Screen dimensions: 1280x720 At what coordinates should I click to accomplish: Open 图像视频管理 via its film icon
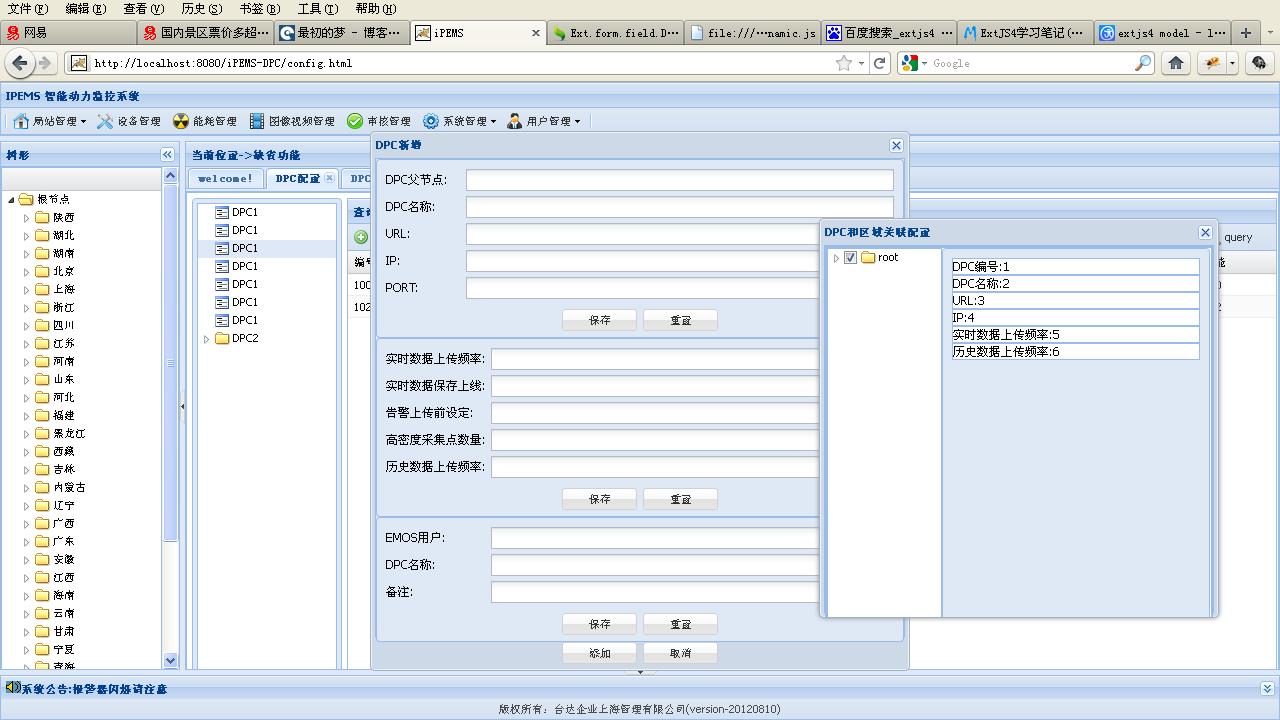click(x=257, y=121)
